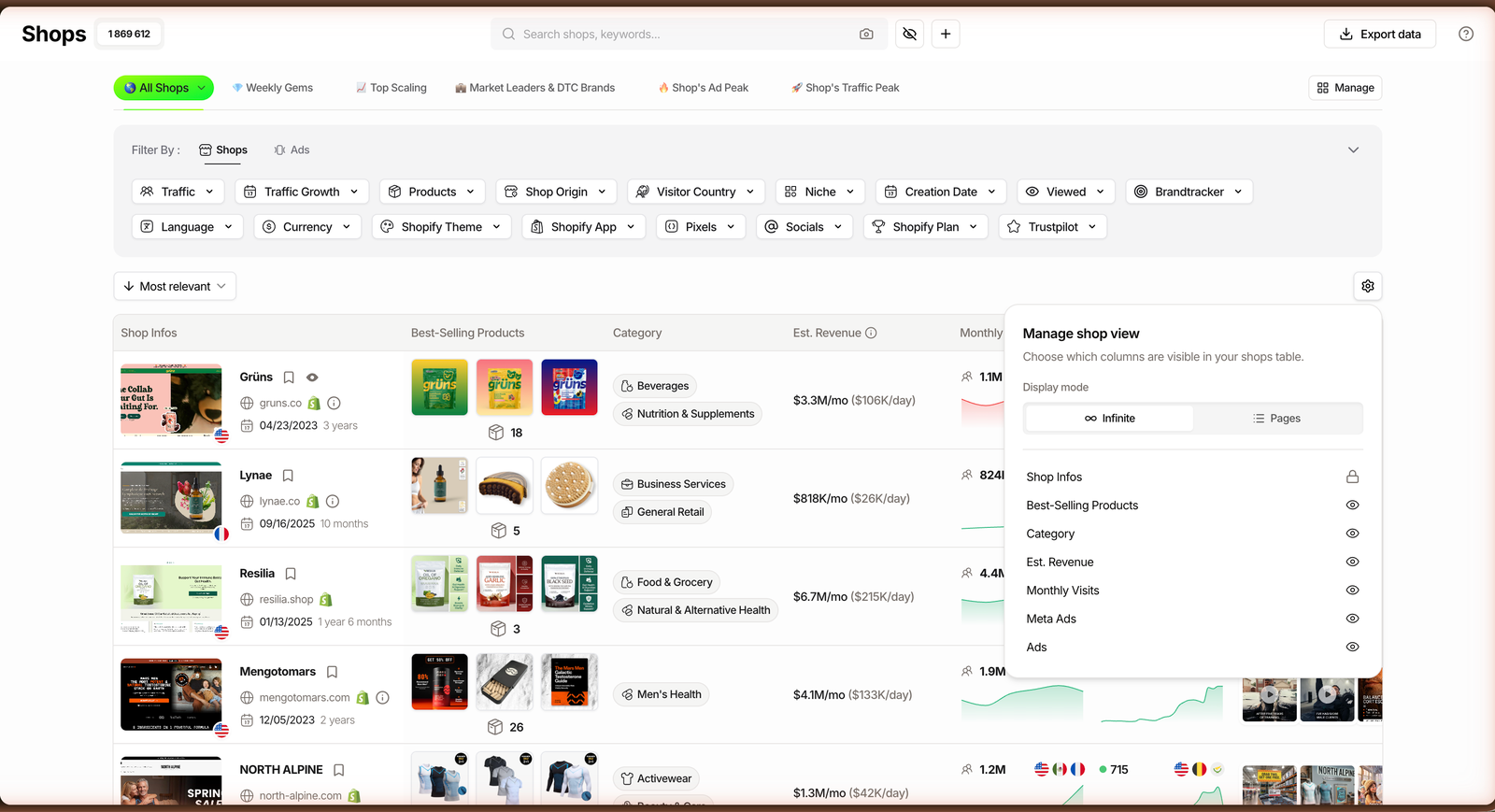
Task: Click the Men's Health category tag
Action: point(662,694)
